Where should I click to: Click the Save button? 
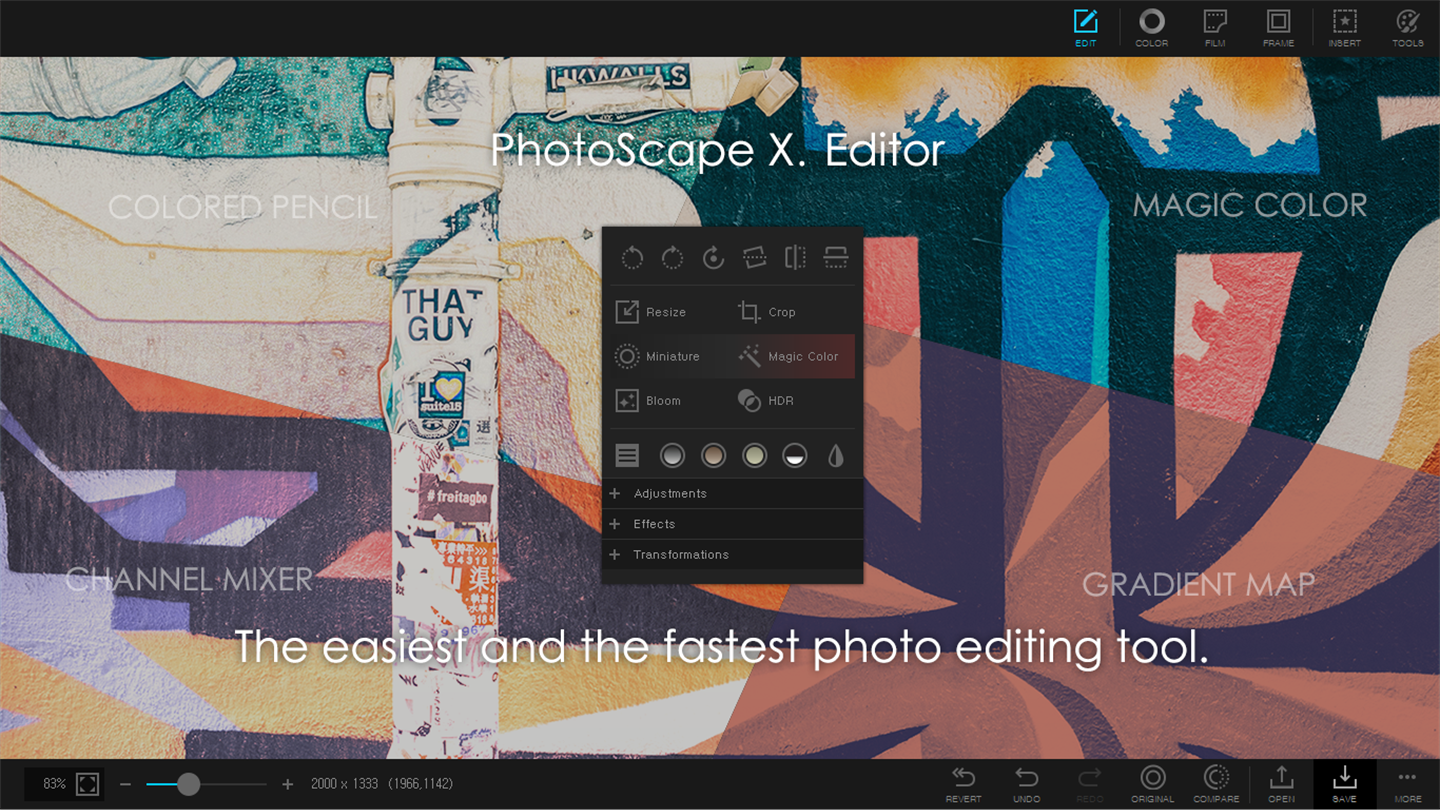[x=1345, y=784]
